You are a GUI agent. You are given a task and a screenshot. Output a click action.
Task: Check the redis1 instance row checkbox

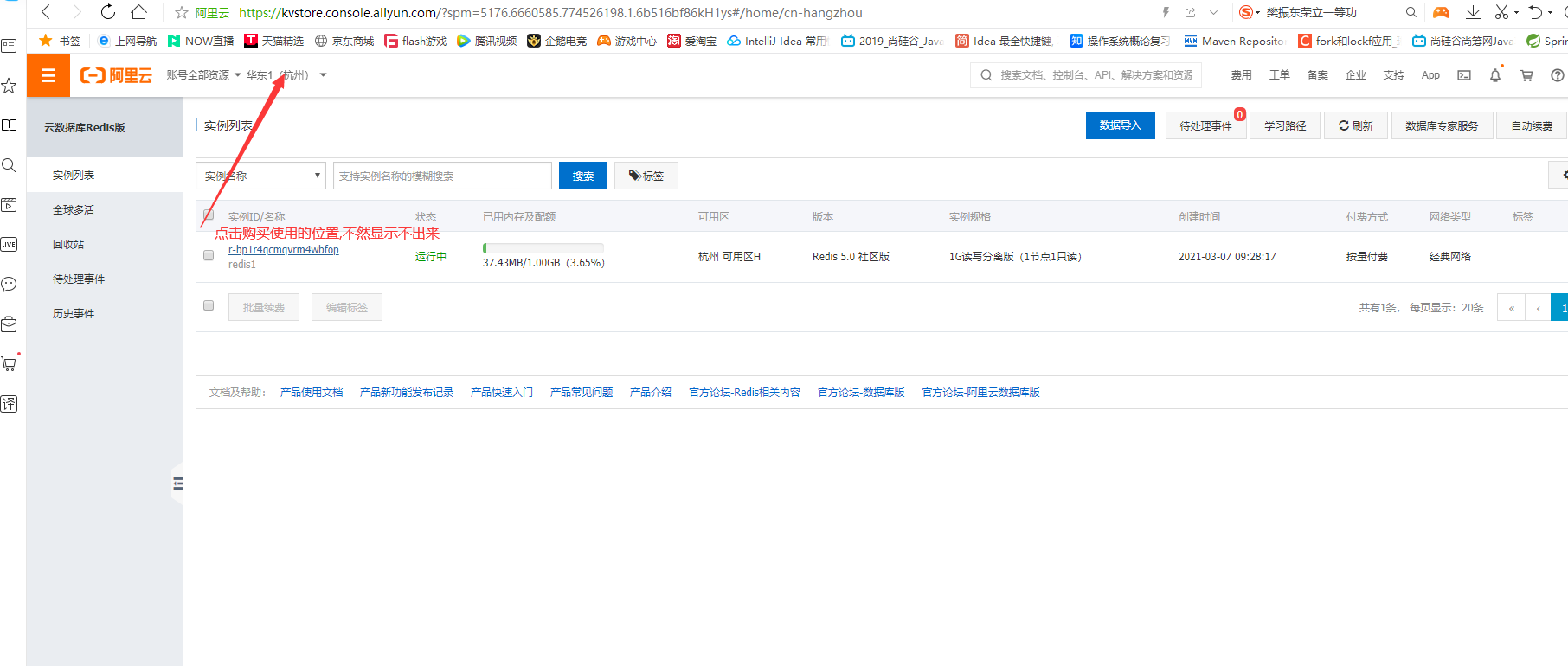[x=209, y=255]
